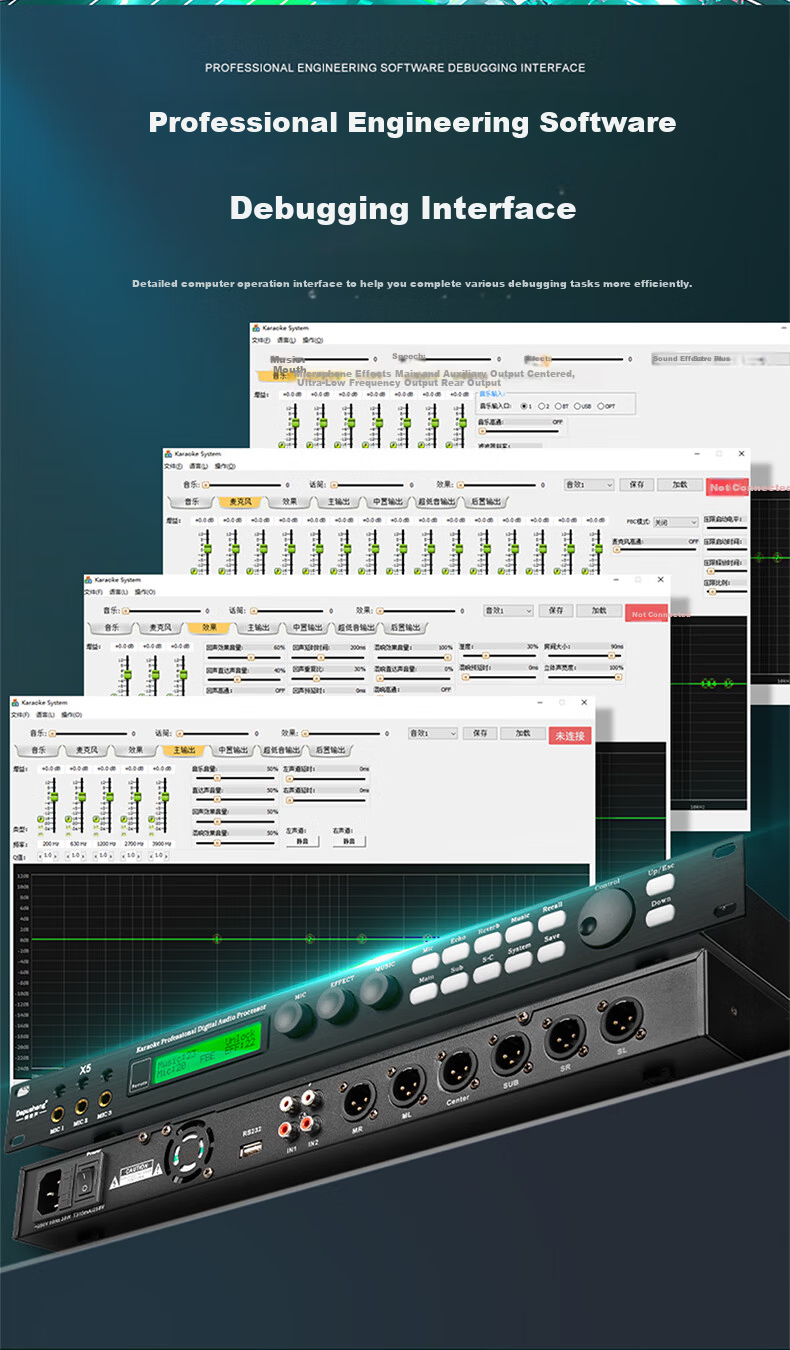
Task: Select music input radio option 1 in the rear window
Action: click(x=524, y=406)
